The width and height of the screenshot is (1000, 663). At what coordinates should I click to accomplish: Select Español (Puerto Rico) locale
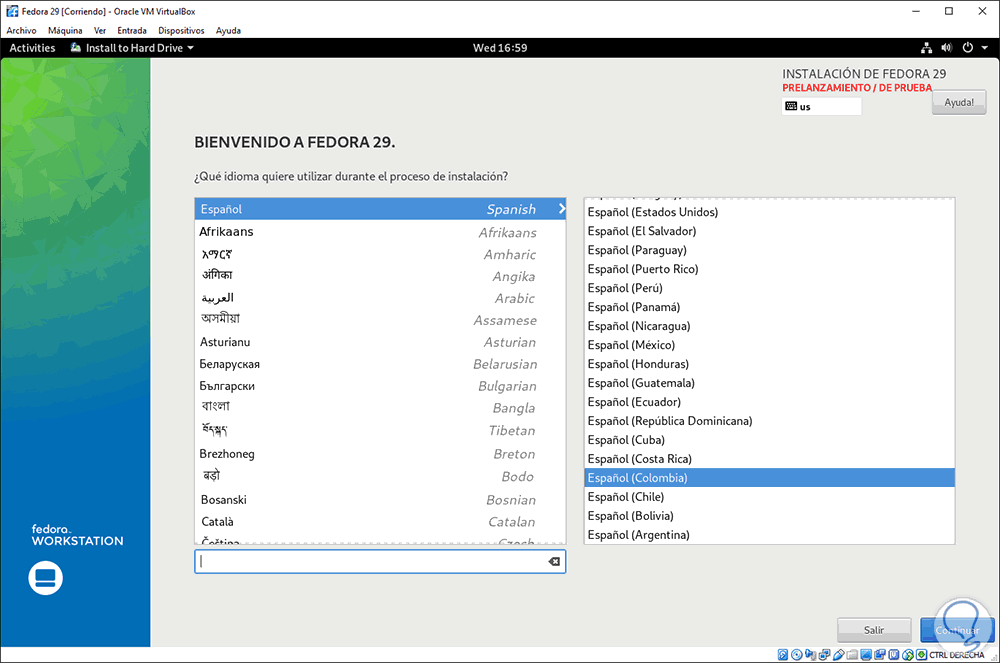coord(769,269)
